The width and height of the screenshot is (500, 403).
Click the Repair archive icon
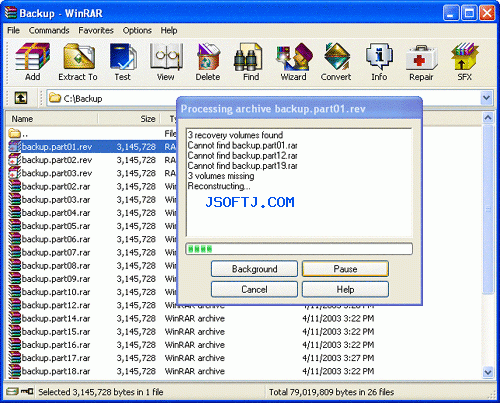pos(421,62)
